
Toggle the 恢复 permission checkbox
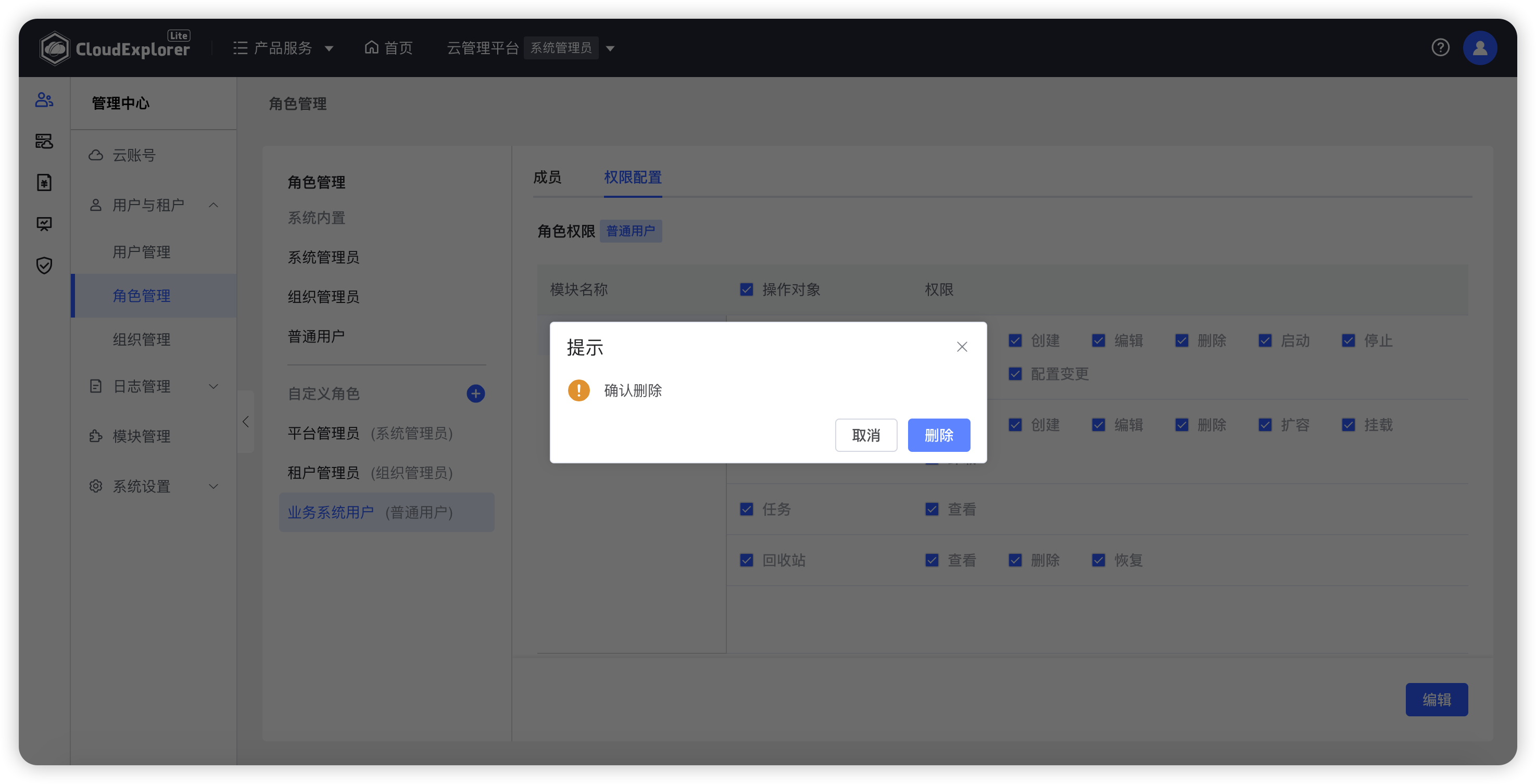tap(1098, 561)
